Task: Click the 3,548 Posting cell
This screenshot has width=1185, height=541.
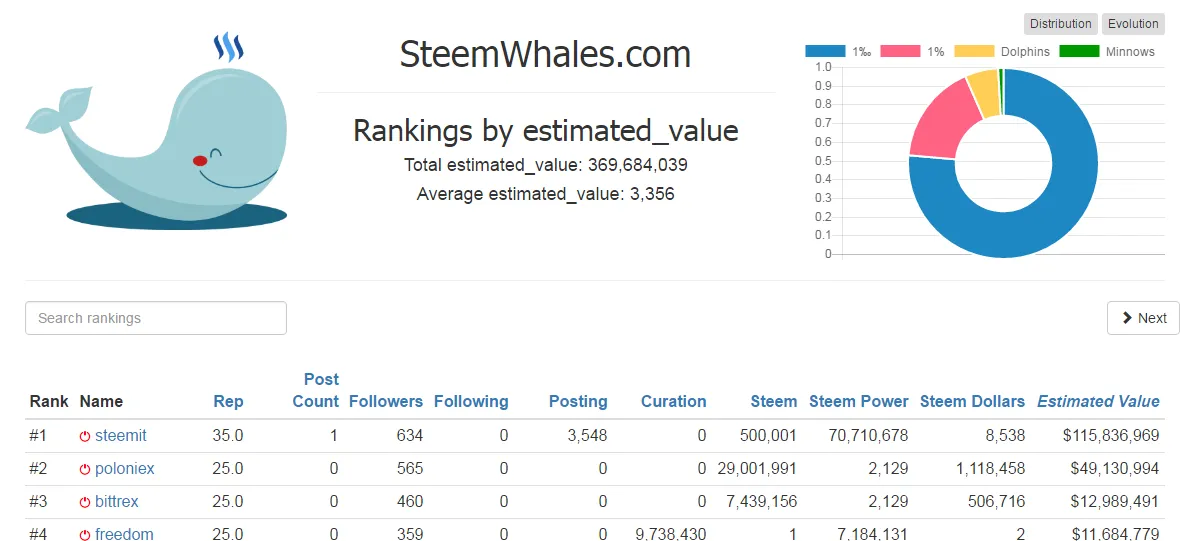Action: [590, 436]
